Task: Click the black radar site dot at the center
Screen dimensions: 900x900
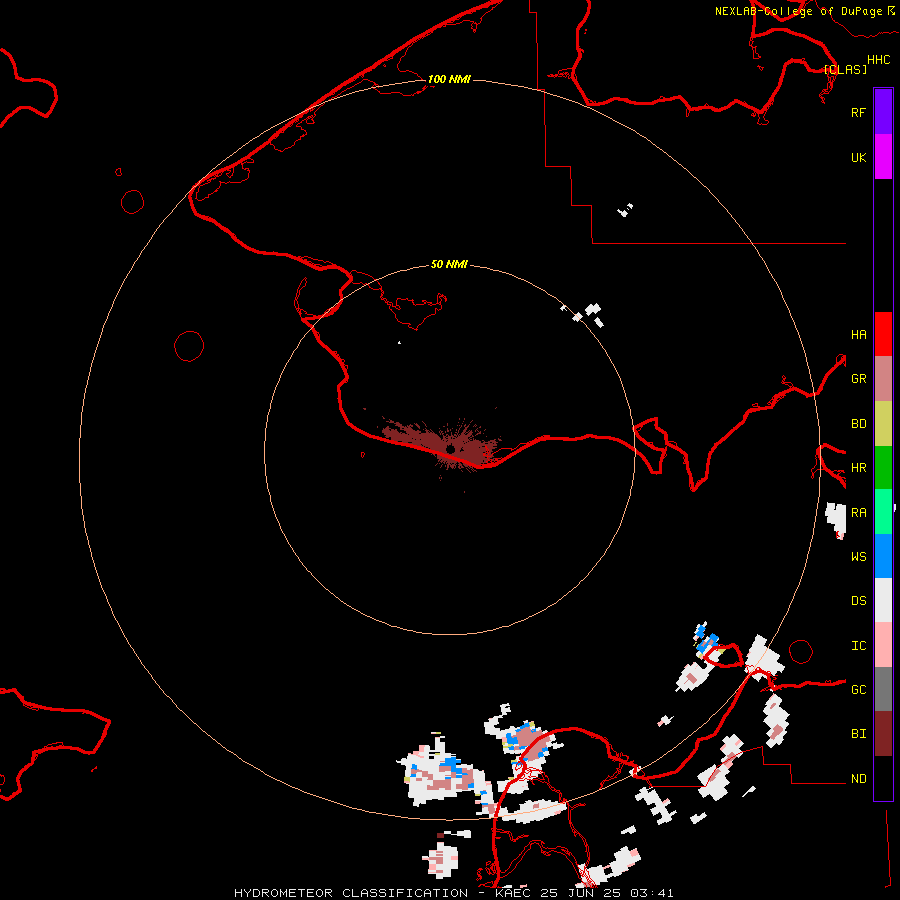Action: [x=451, y=449]
